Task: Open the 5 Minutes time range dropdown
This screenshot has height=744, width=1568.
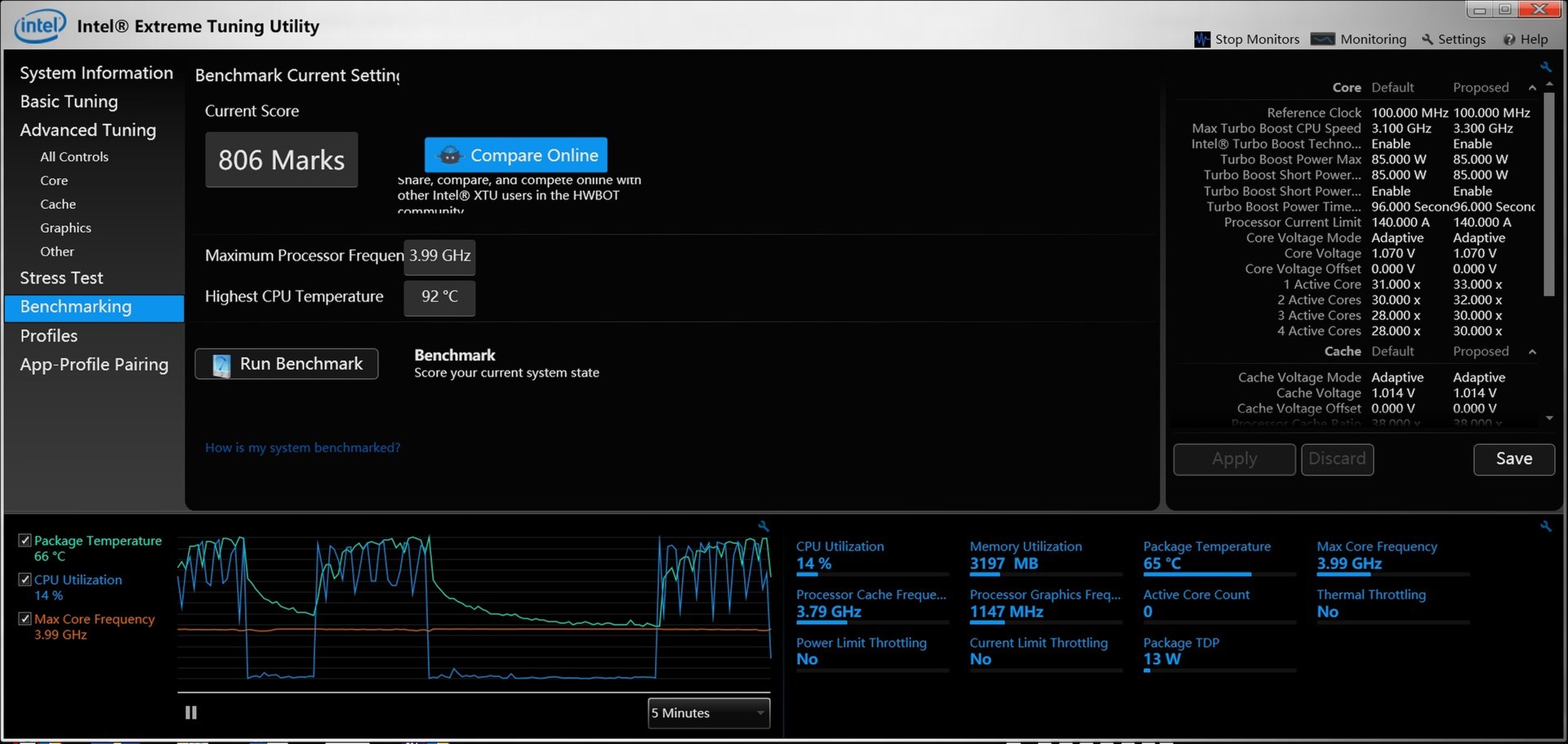Action: coord(709,713)
